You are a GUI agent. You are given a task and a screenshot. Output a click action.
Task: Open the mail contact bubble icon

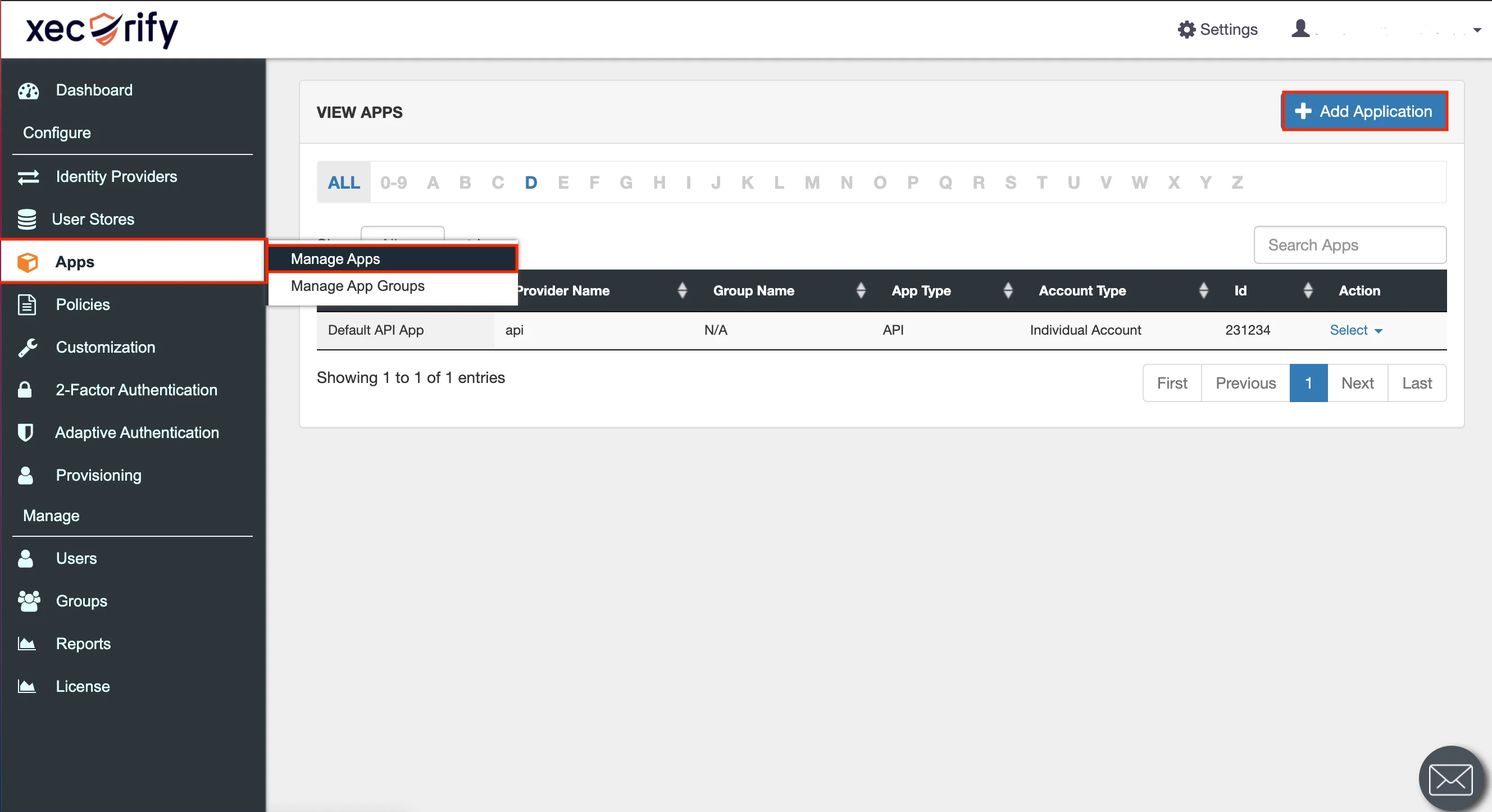click(1451, 778)
